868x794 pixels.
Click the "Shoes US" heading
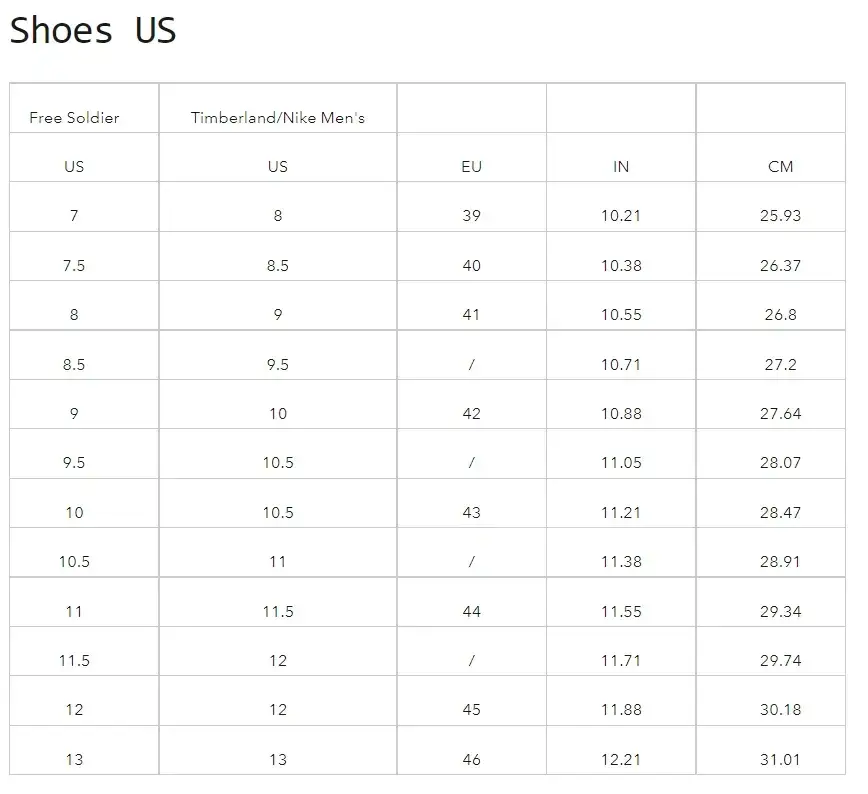tap(93, 31)
